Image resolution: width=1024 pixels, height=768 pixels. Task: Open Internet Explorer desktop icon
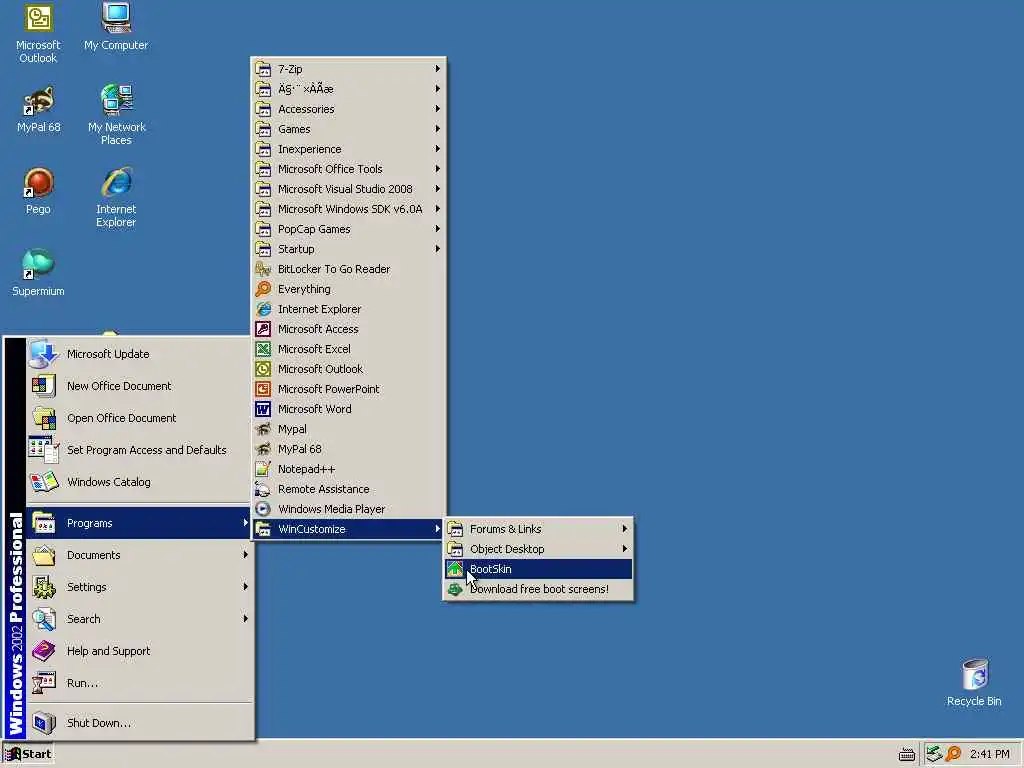(116, 183)
